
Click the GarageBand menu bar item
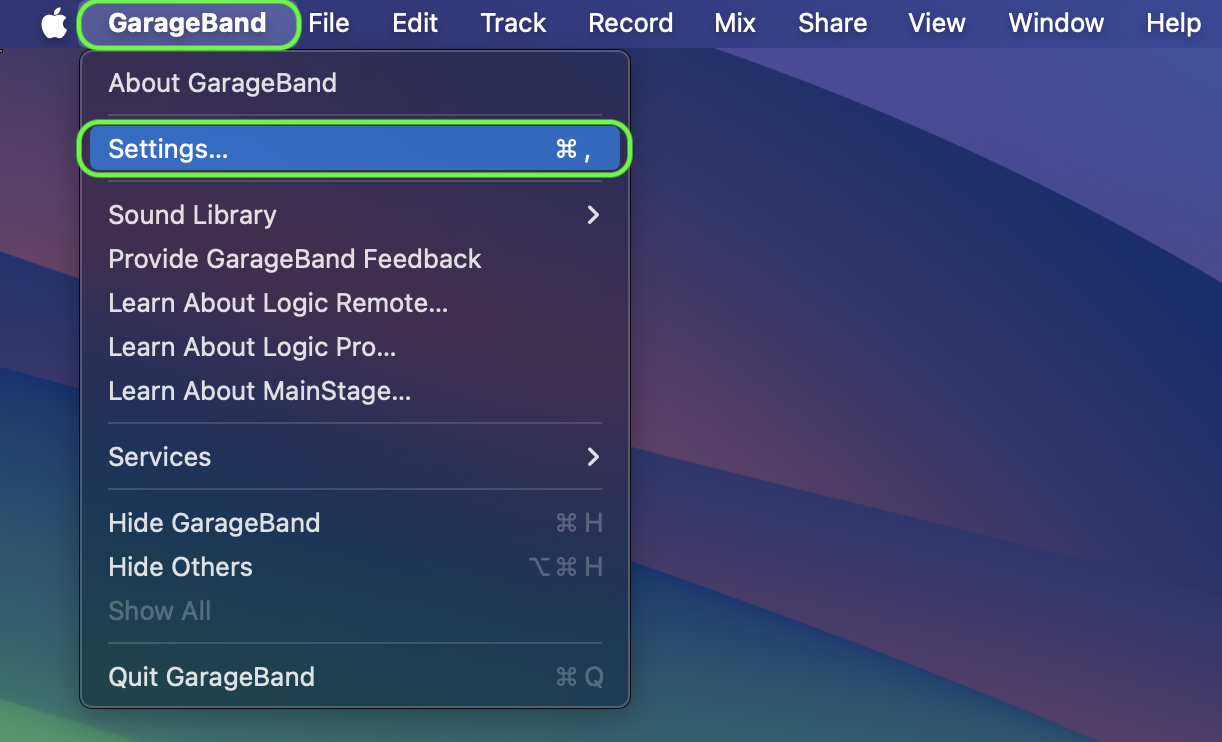[x=187, y=23]
